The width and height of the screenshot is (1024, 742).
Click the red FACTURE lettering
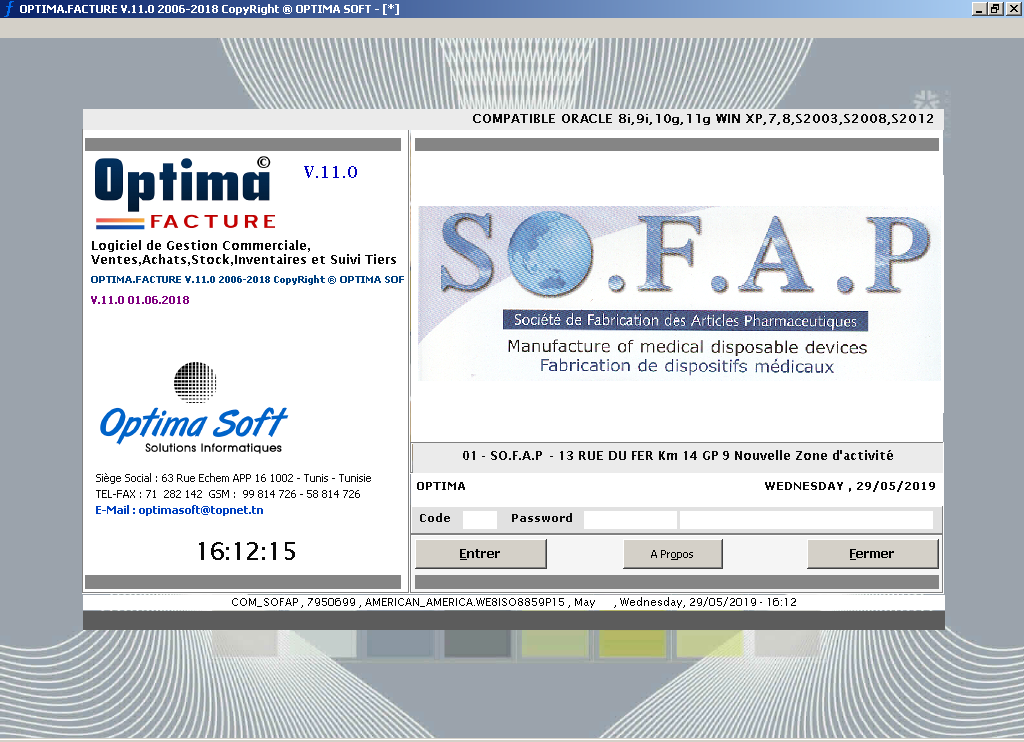point(213,222)
